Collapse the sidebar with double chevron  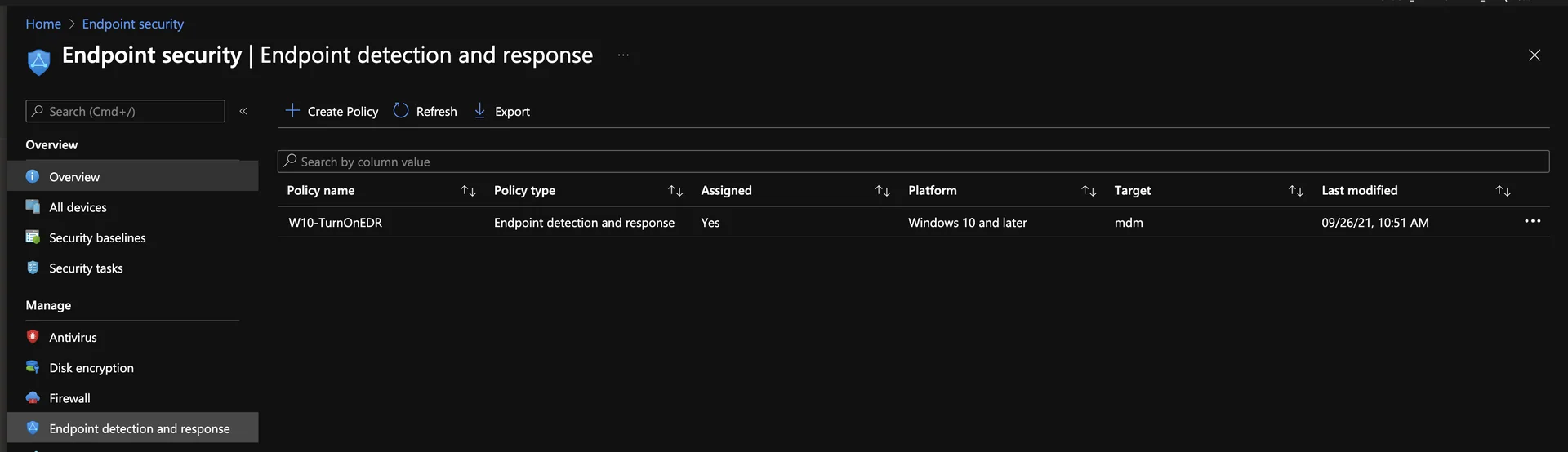click(x=243, y=111)
